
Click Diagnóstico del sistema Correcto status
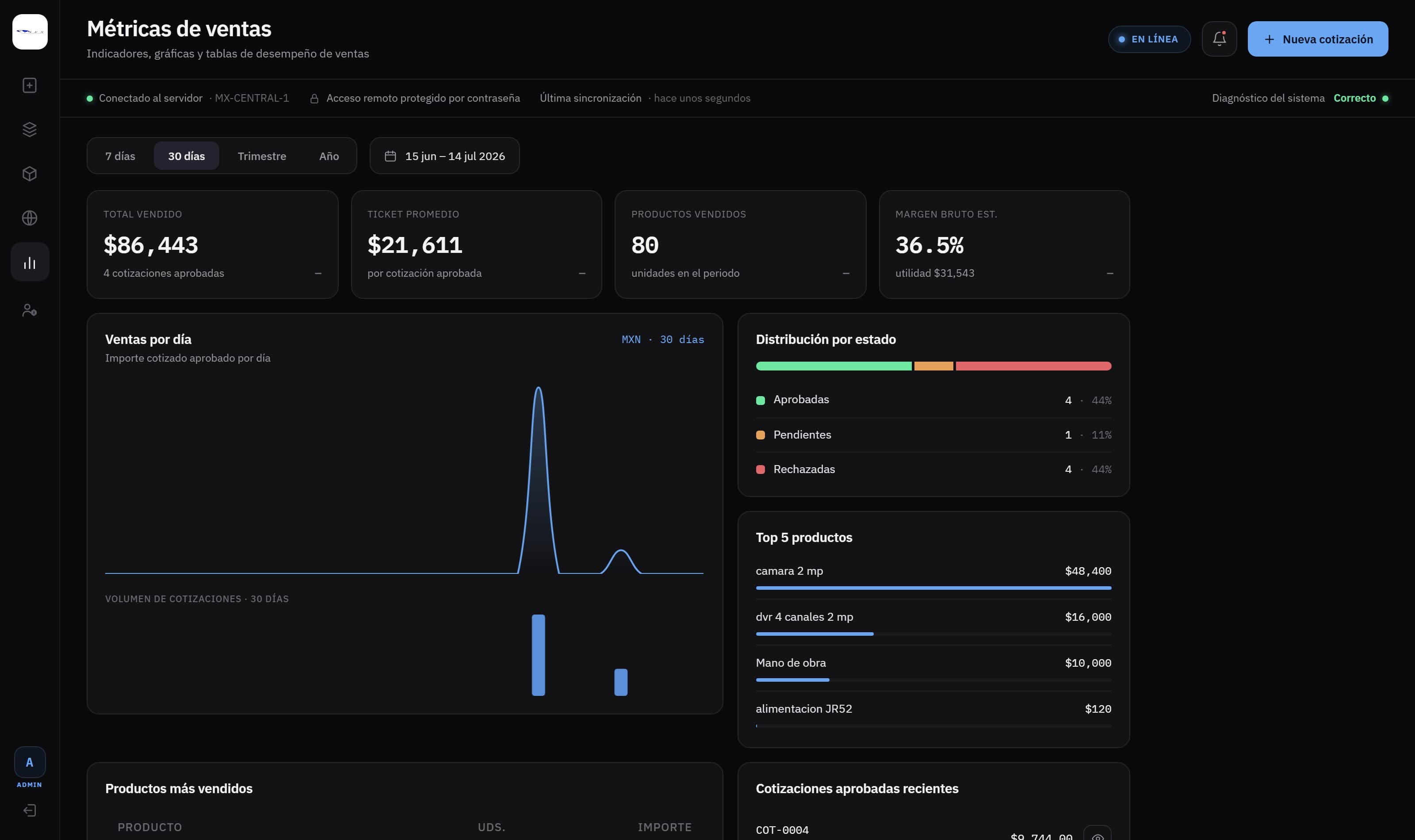pyautogui.click(x=1300, y=98)
